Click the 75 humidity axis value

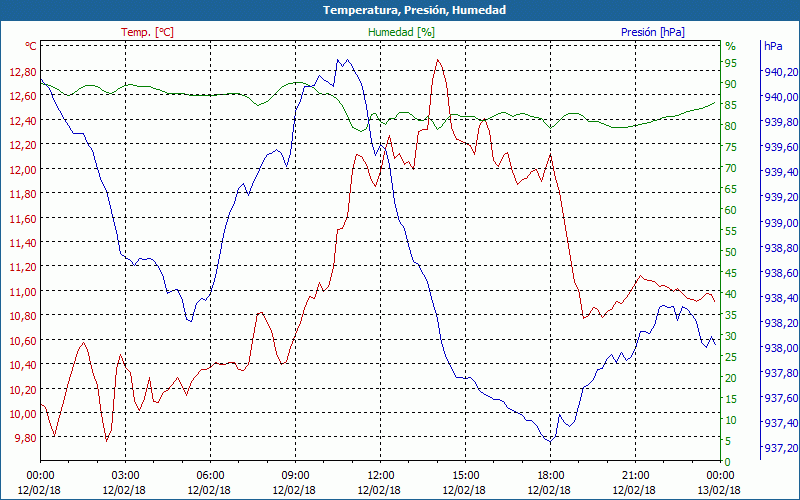tap(731, 147)
